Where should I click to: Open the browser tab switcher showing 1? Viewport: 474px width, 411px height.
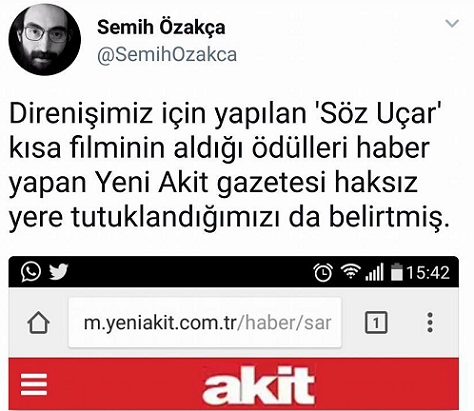(x=376, y=322)
